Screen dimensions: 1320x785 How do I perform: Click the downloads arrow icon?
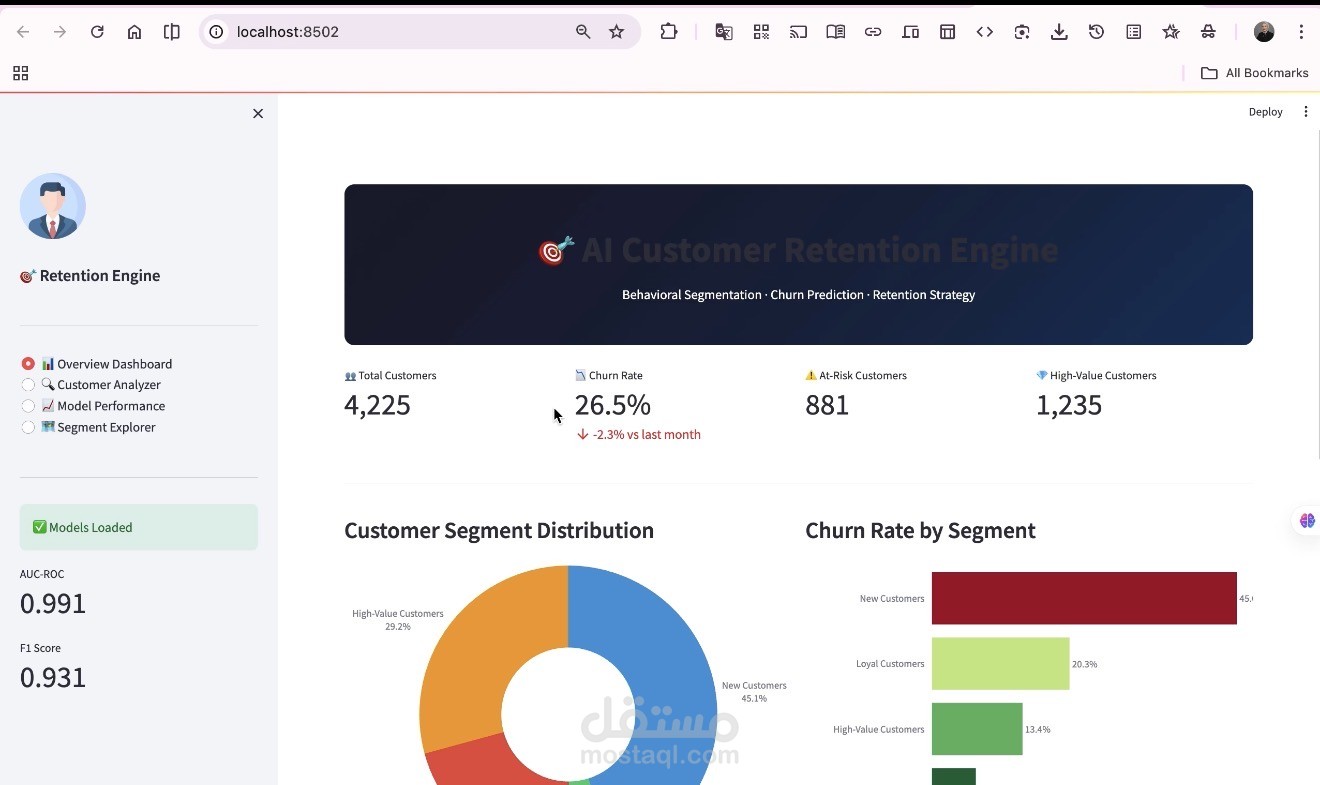click(x=1059, y=32)
